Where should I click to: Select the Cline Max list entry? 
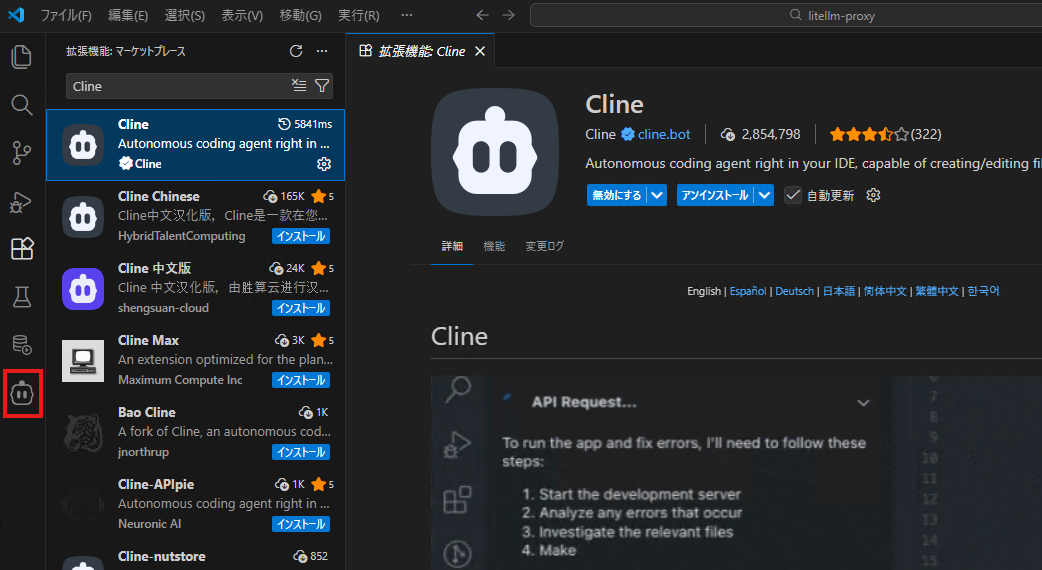[195, 361]
